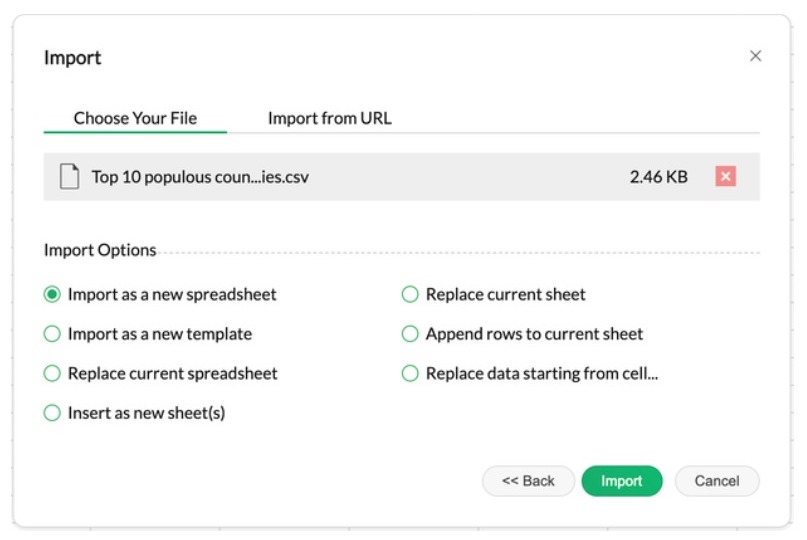
Task: Click the green Import button
Action: coord(621,481)
